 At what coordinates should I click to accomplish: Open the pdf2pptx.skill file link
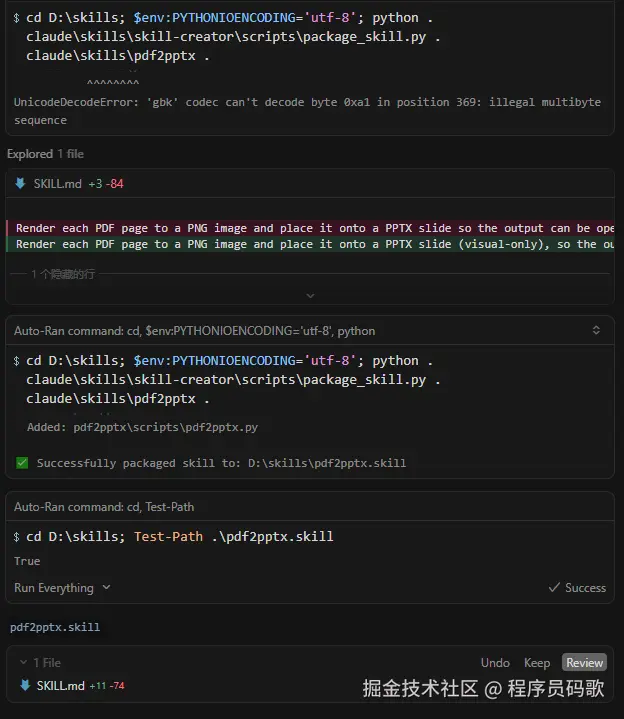coord(55,627)
